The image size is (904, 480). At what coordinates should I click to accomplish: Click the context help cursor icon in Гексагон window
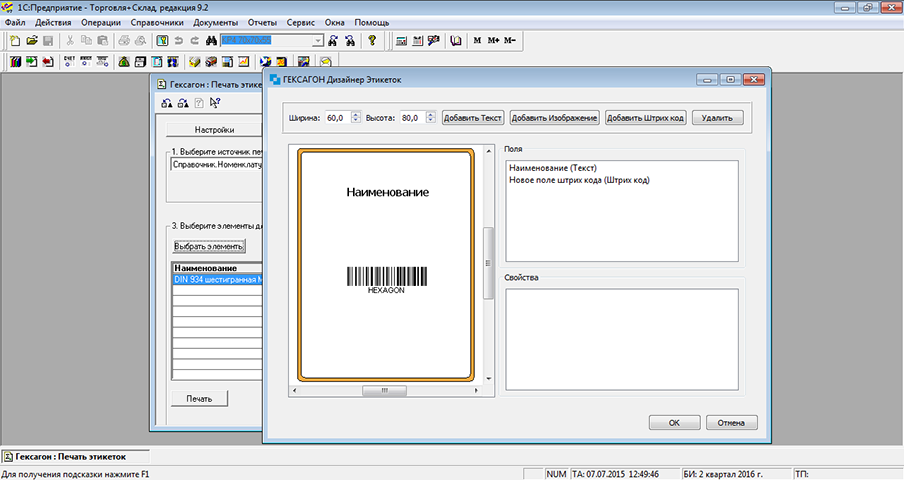tap(215, 103)
